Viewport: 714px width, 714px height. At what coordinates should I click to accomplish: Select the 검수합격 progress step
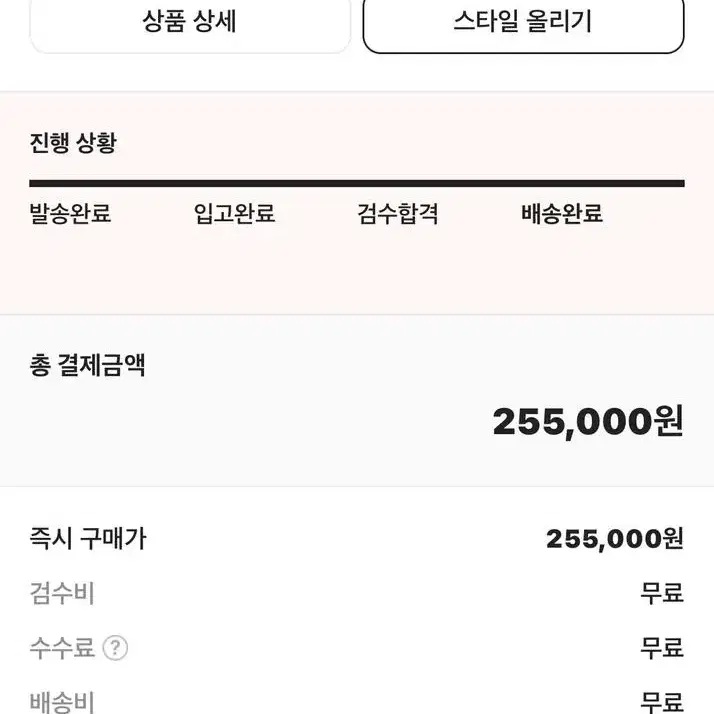click(x=398, y=214)
